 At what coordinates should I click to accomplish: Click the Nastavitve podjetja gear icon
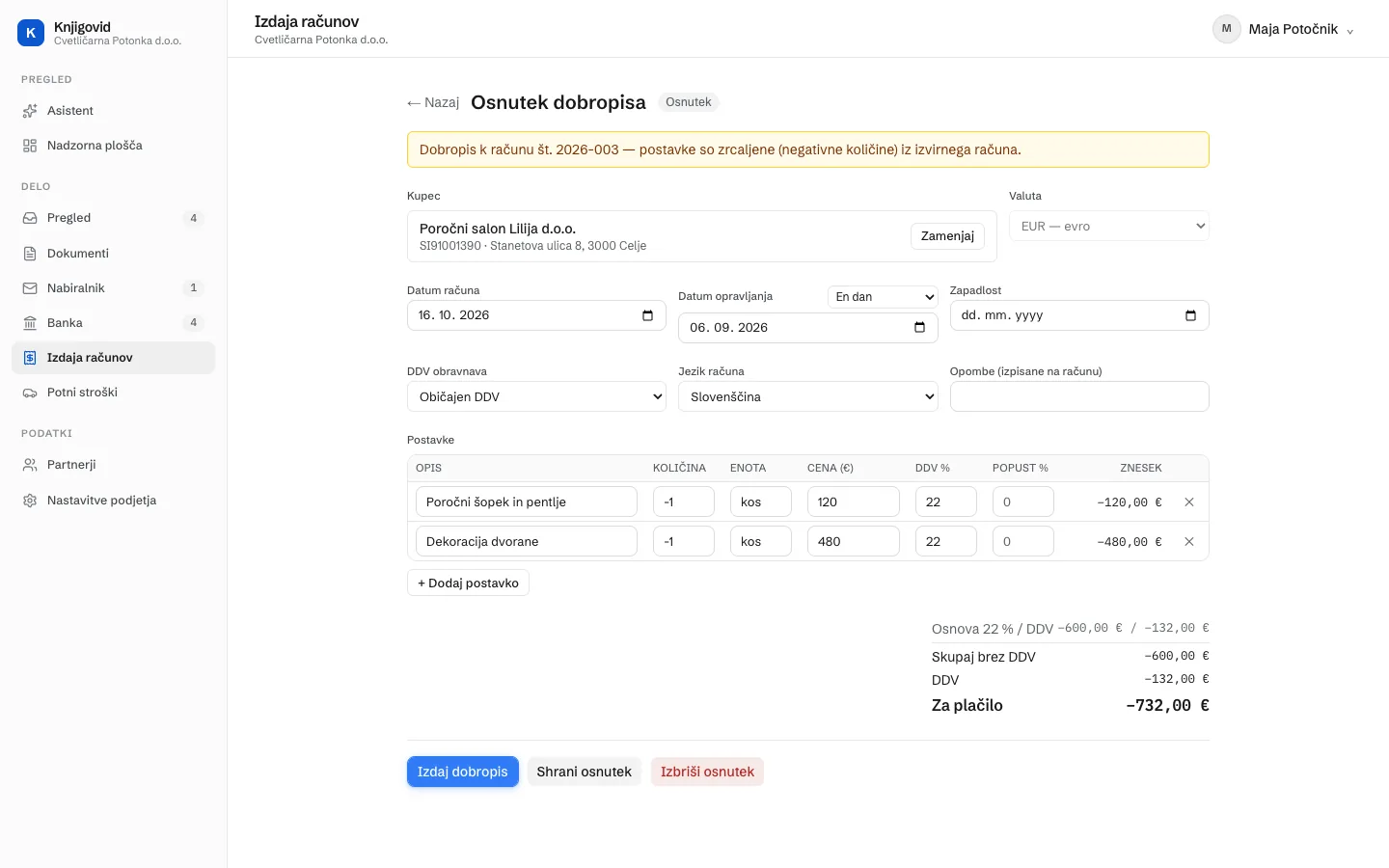(30, 501)
